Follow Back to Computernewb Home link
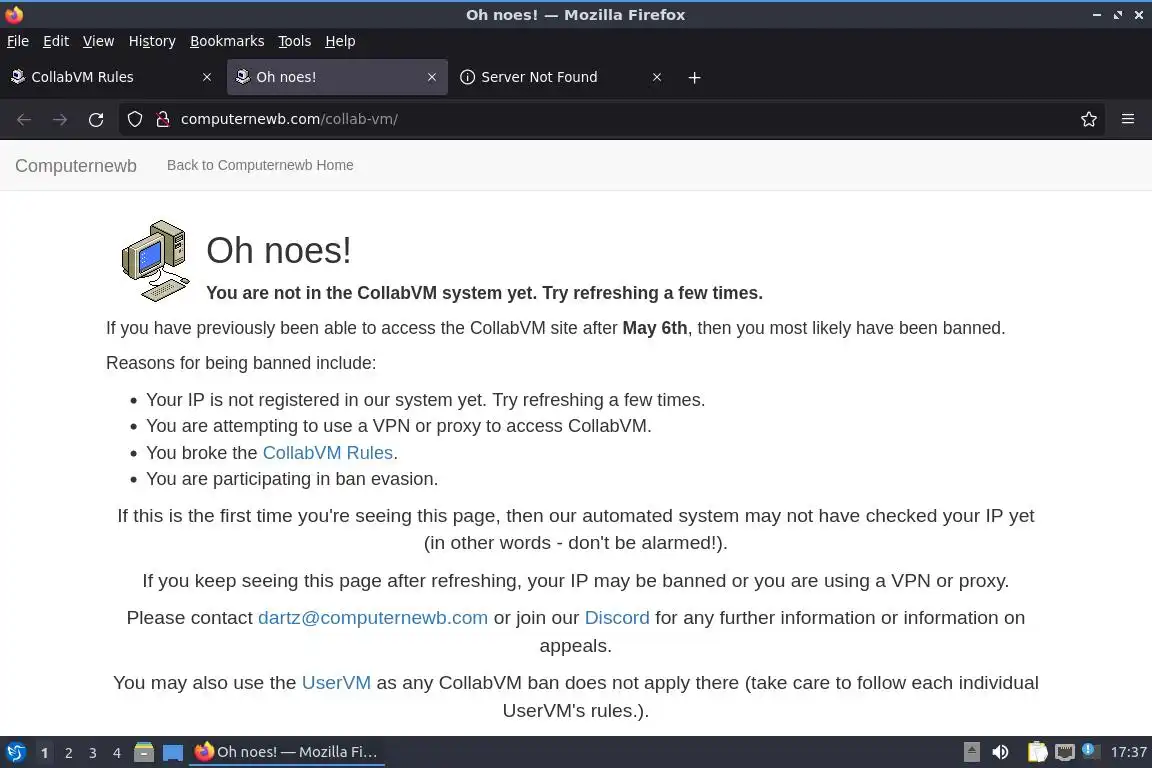 (260, 165)
